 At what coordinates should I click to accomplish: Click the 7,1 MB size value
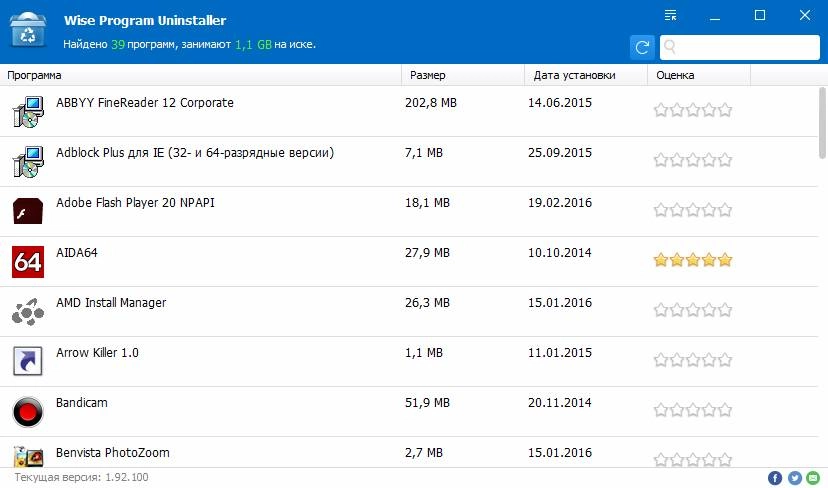(424, 153)
